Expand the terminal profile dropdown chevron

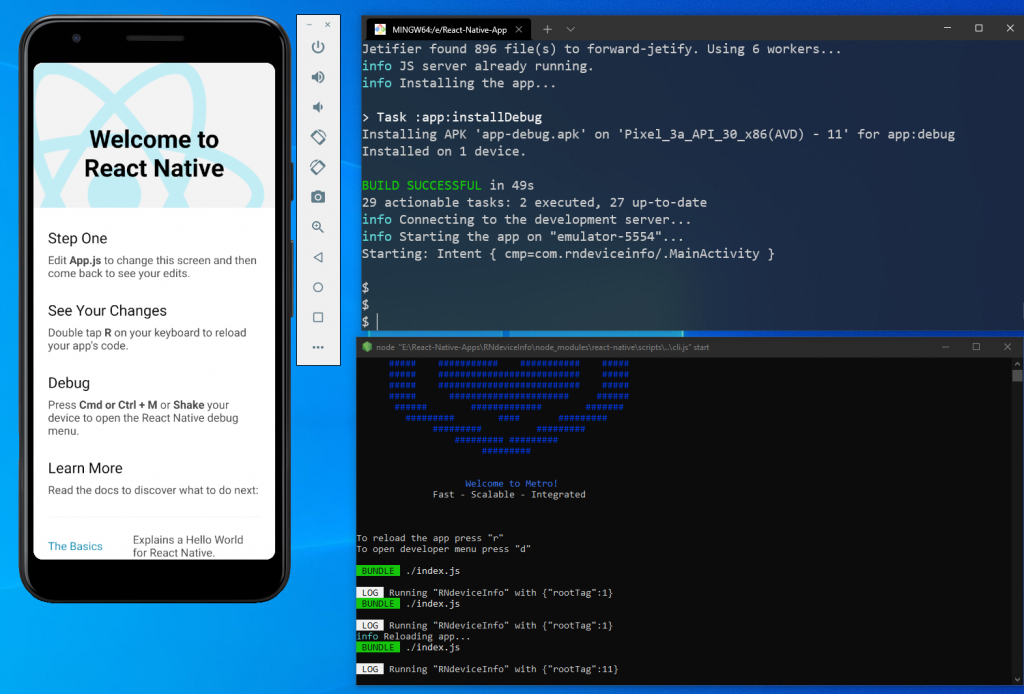click(570, 29)
